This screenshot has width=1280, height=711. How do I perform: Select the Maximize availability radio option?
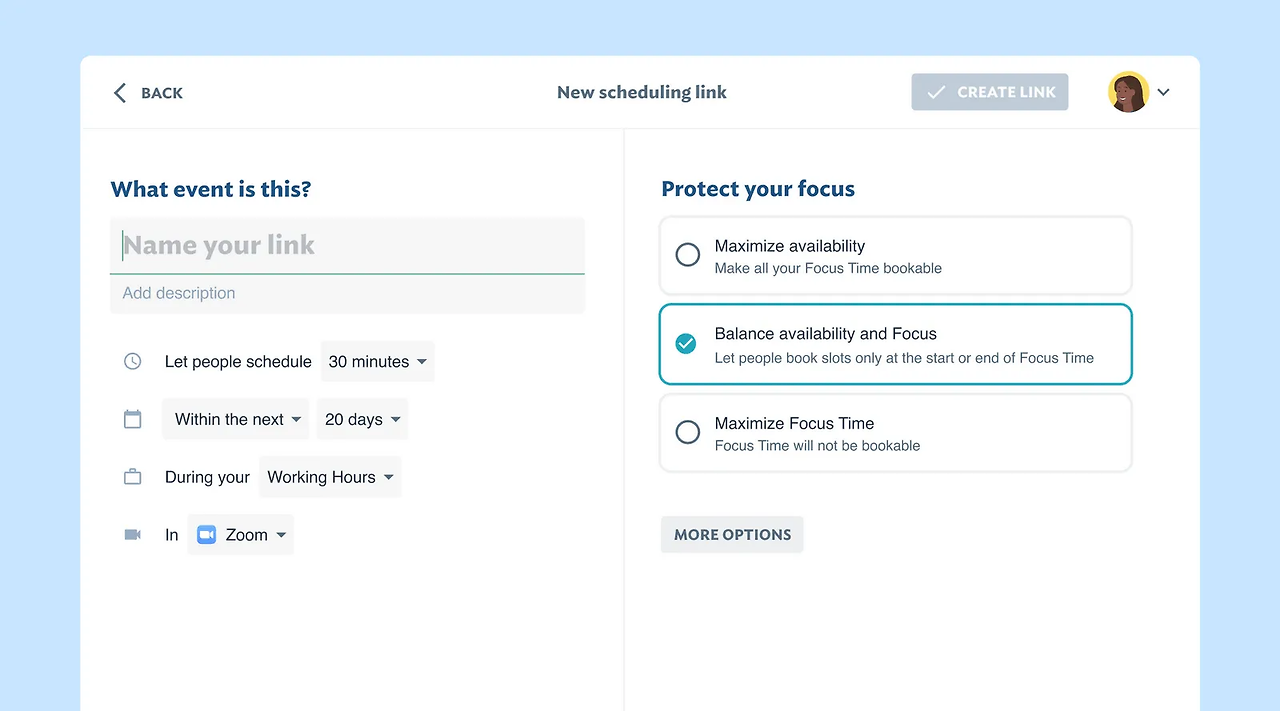coord(688,255)
